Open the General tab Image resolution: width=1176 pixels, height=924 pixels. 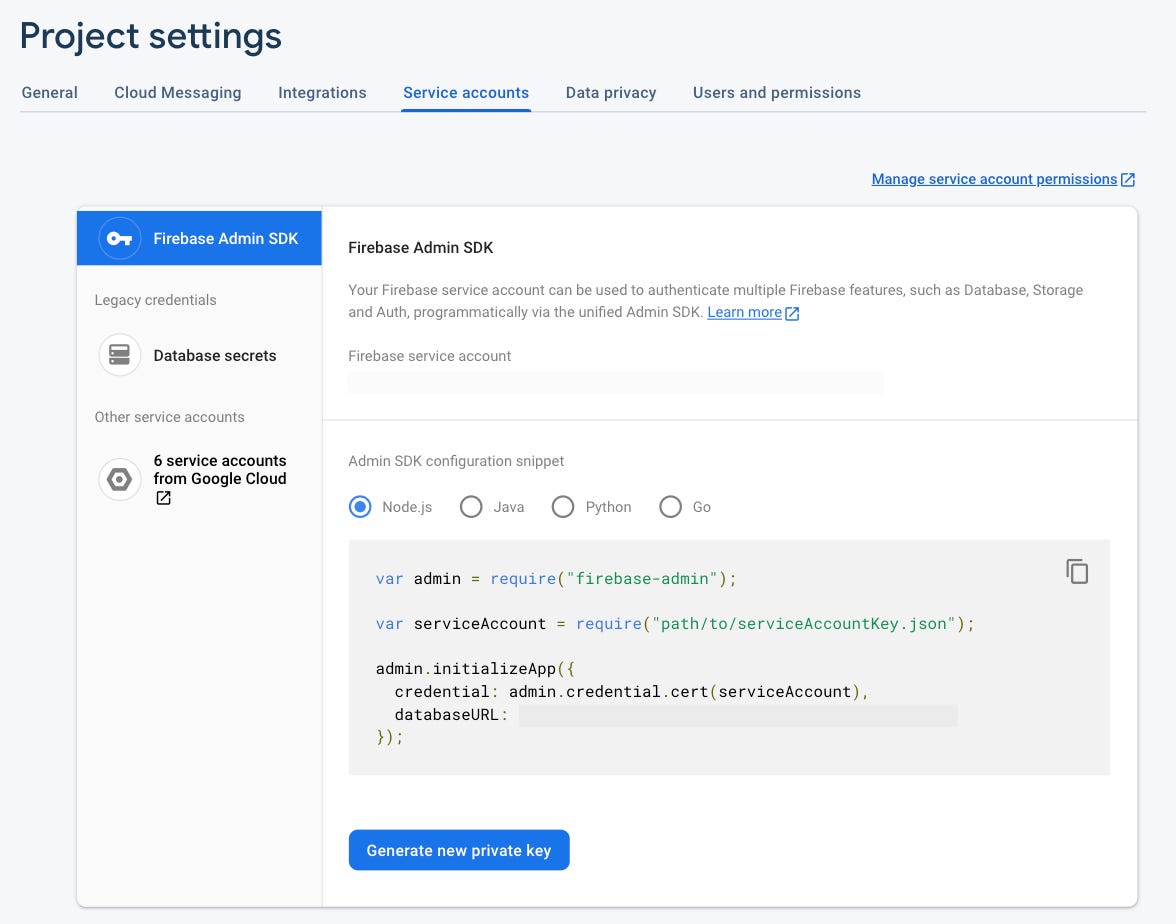50,93
